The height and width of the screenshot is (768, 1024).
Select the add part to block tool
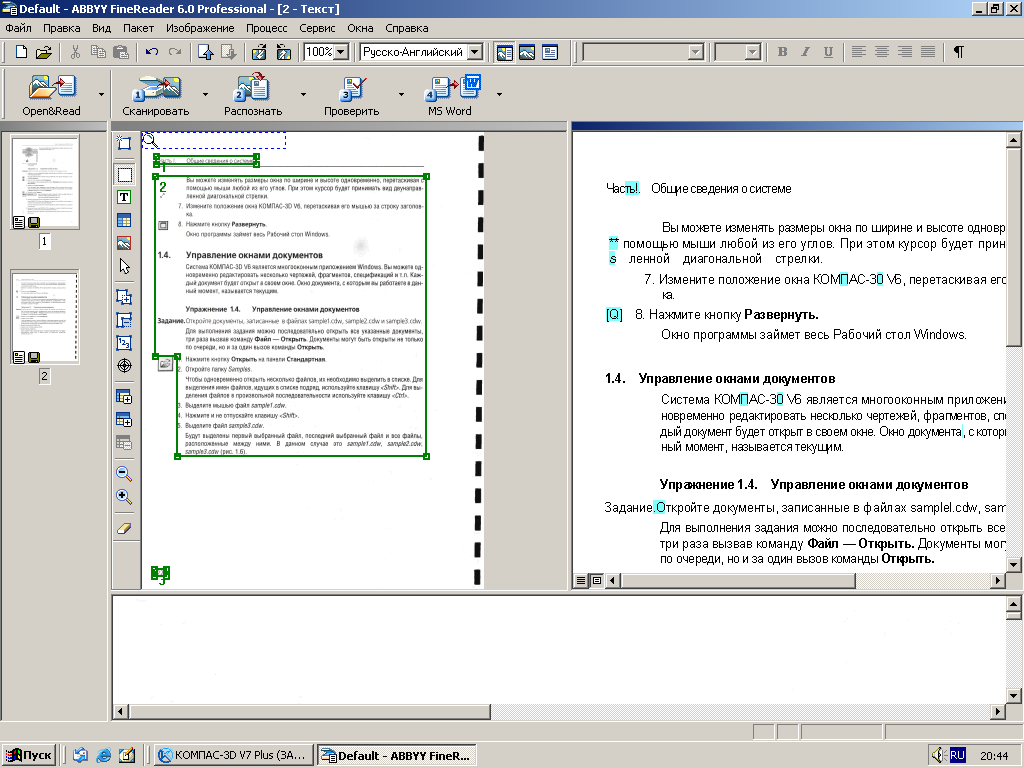pyautogui.click(x=124, y=297)
